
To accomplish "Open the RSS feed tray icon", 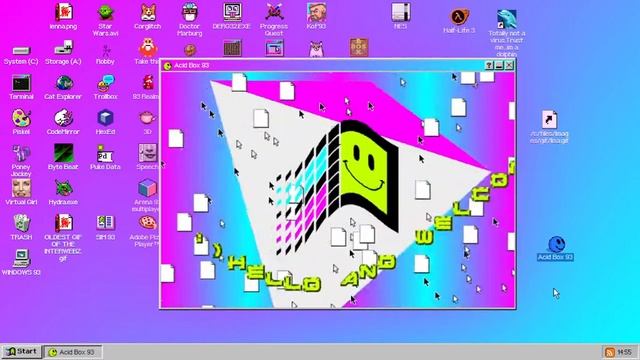I will click(610, 352).
